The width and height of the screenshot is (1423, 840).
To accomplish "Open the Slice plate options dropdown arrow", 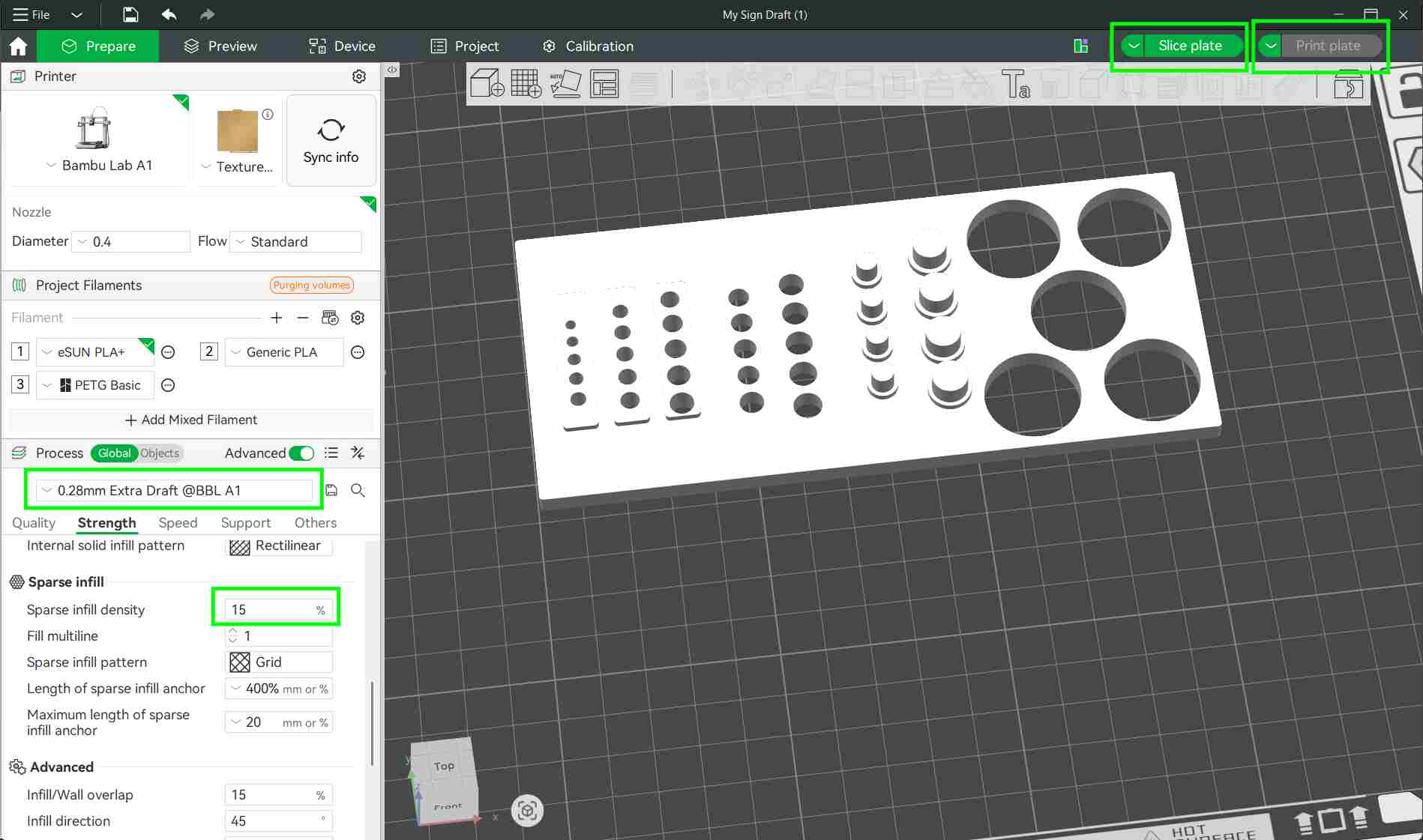I will click(1134, 46).
